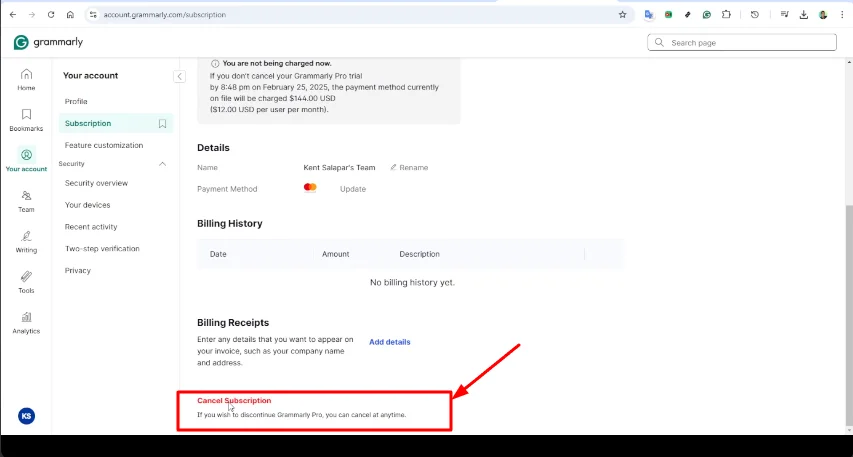Click the Cancel Subscription link
This screenshot has height=457, width=853.
point(234,400)
